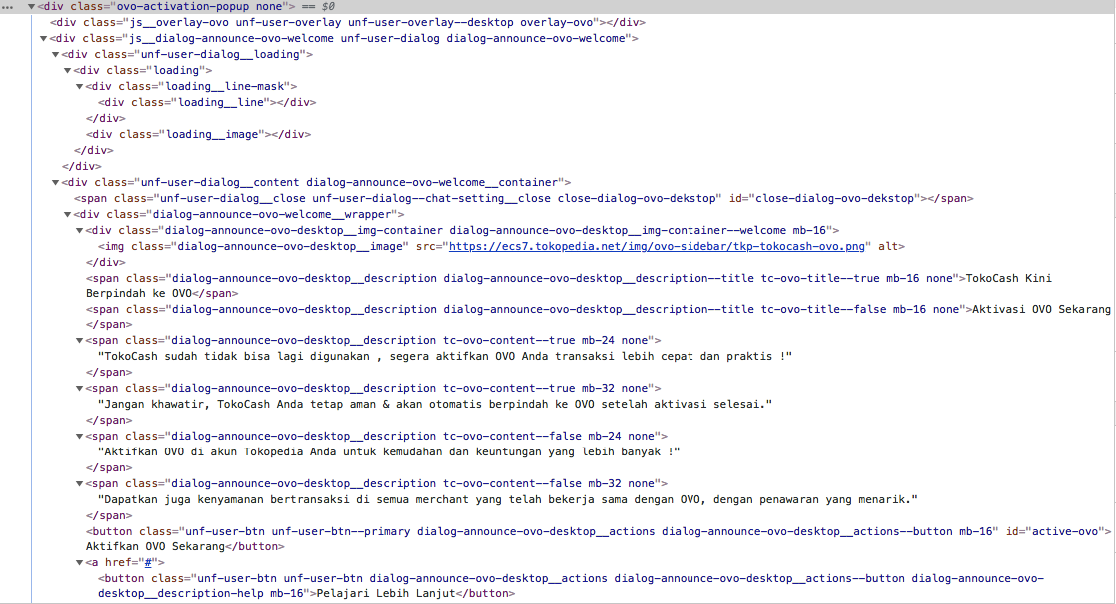Click the dialog-announce-ovo-desktop__image class value
The width and height of the screenshot is (1116, 604).
pos(290,246)
